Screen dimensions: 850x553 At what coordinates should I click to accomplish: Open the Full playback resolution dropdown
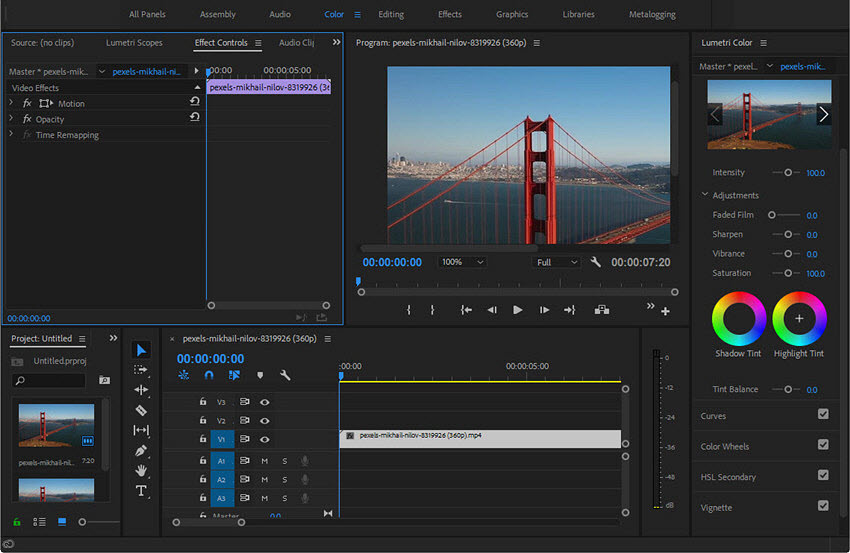click(557, 262)
